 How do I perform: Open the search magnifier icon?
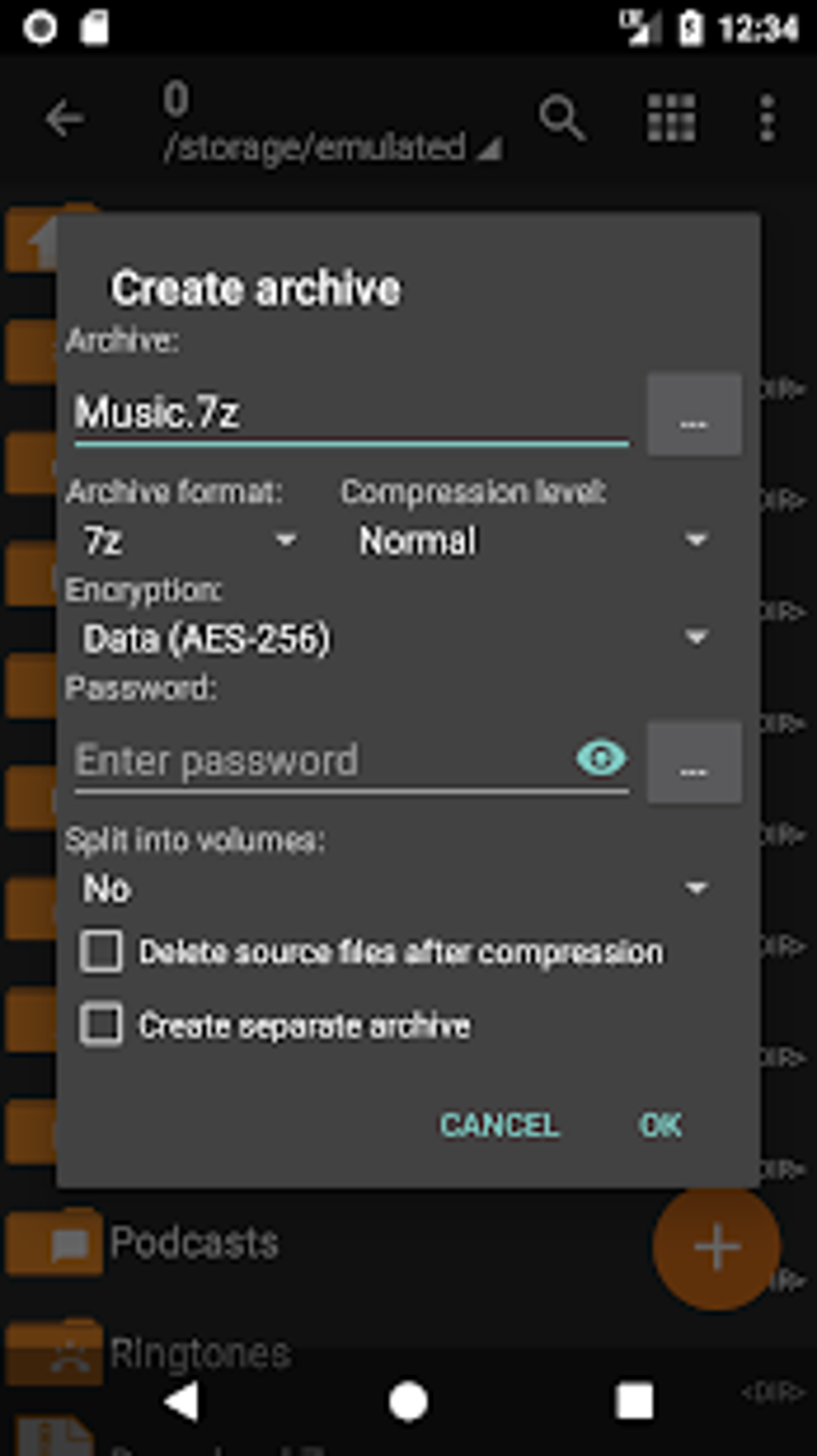coord(561,120)
